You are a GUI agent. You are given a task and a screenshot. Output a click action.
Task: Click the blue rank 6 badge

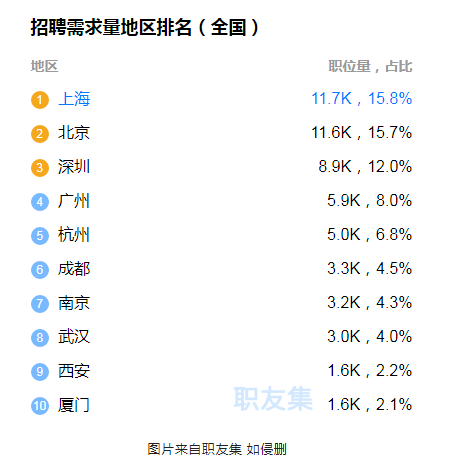point(40,270)
